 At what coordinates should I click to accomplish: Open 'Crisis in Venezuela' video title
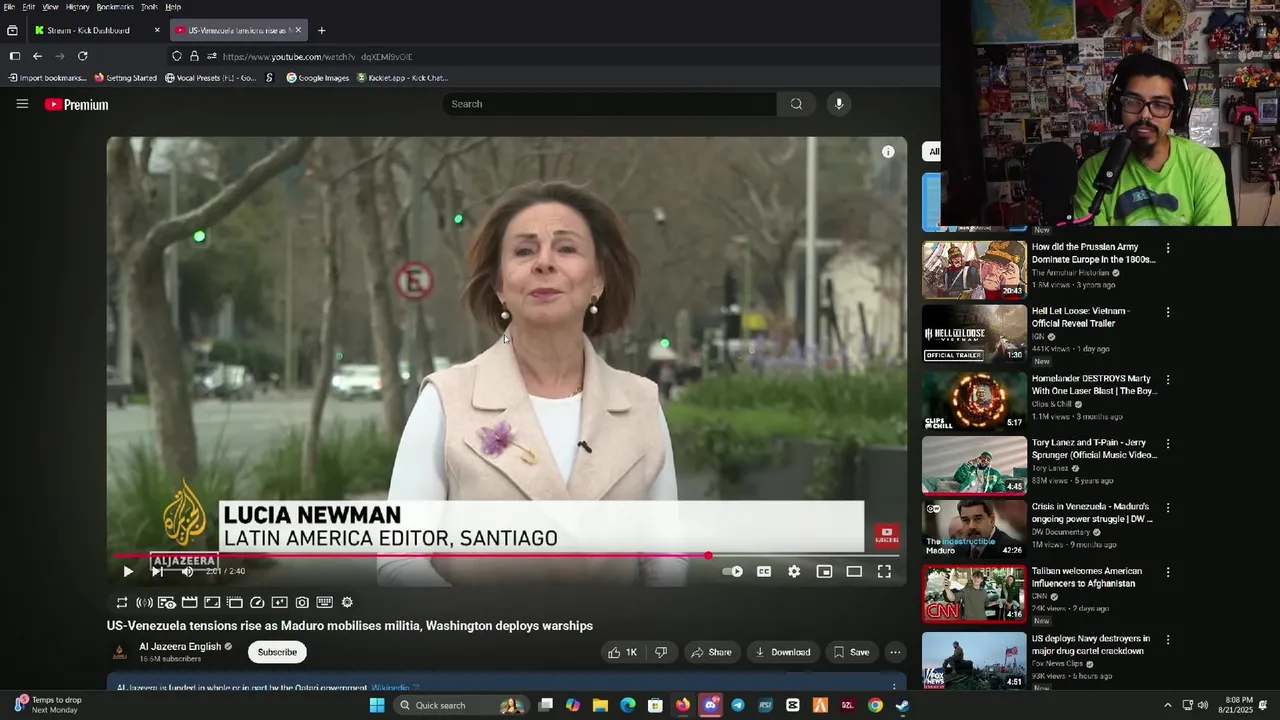(x=1091, y=513)
